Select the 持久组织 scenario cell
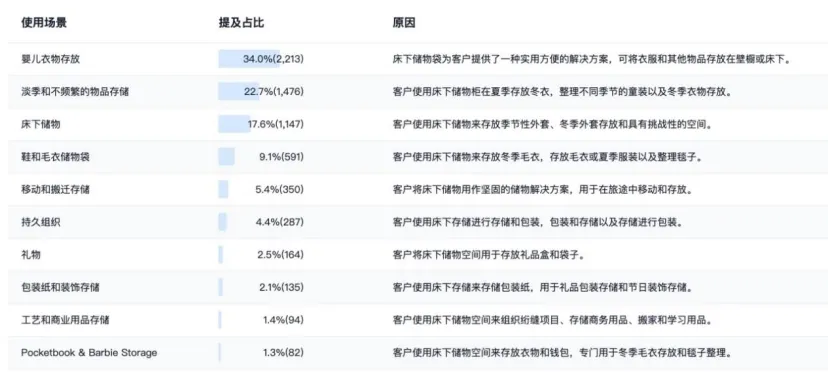Image resolution: width=828 pixels, height=389 pixels. point(41,222)
